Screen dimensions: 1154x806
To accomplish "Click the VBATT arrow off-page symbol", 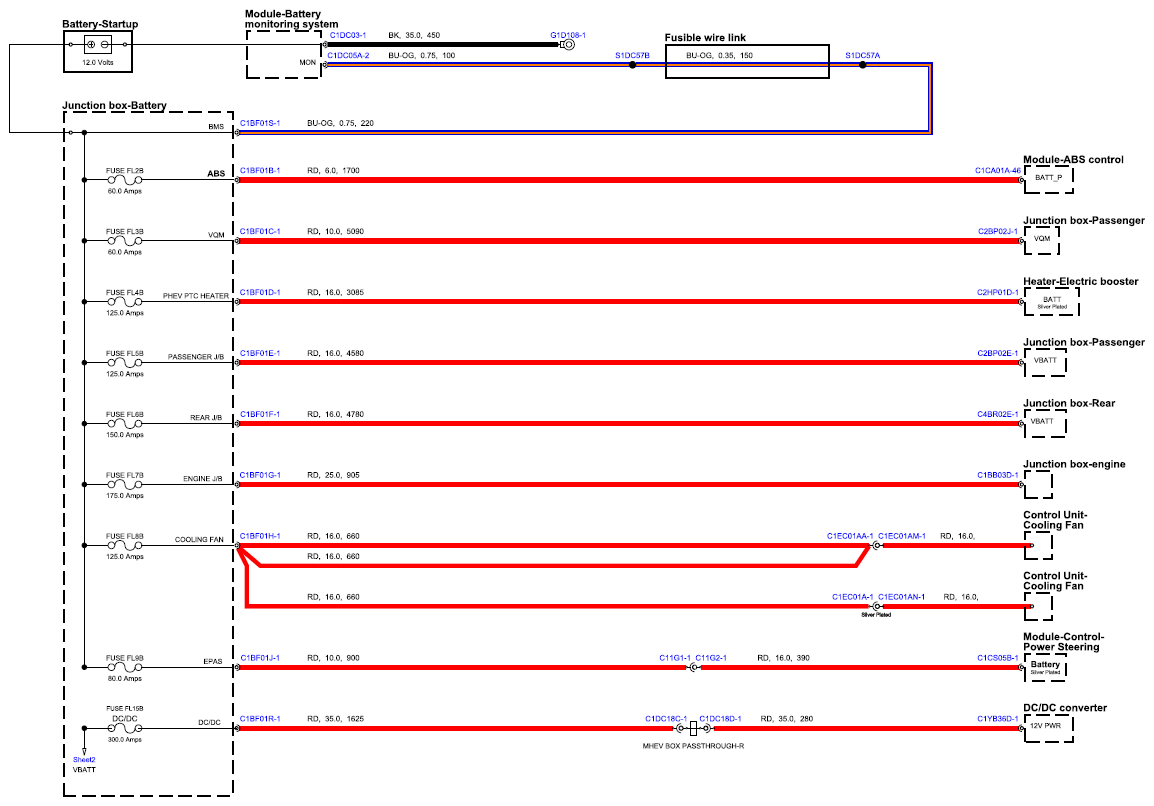I will pos(84,751).
